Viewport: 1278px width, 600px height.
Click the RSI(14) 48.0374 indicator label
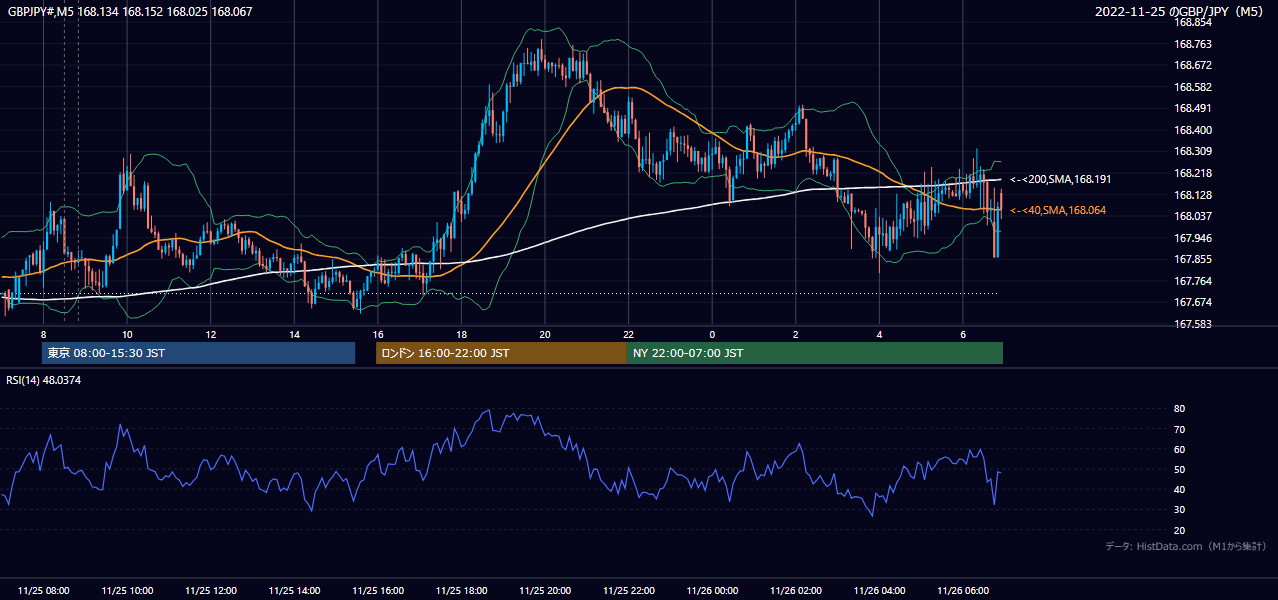pos(44,380)
